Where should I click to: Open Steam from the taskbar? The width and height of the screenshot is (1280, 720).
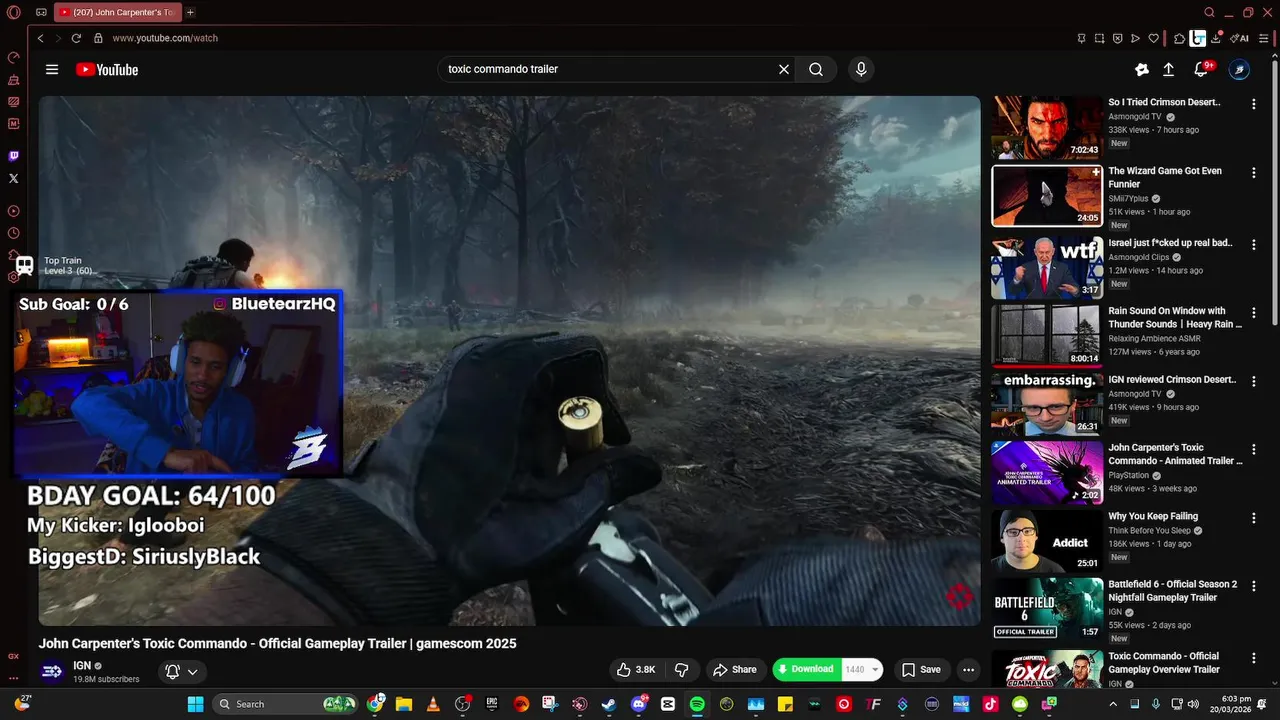coord(608,704)
